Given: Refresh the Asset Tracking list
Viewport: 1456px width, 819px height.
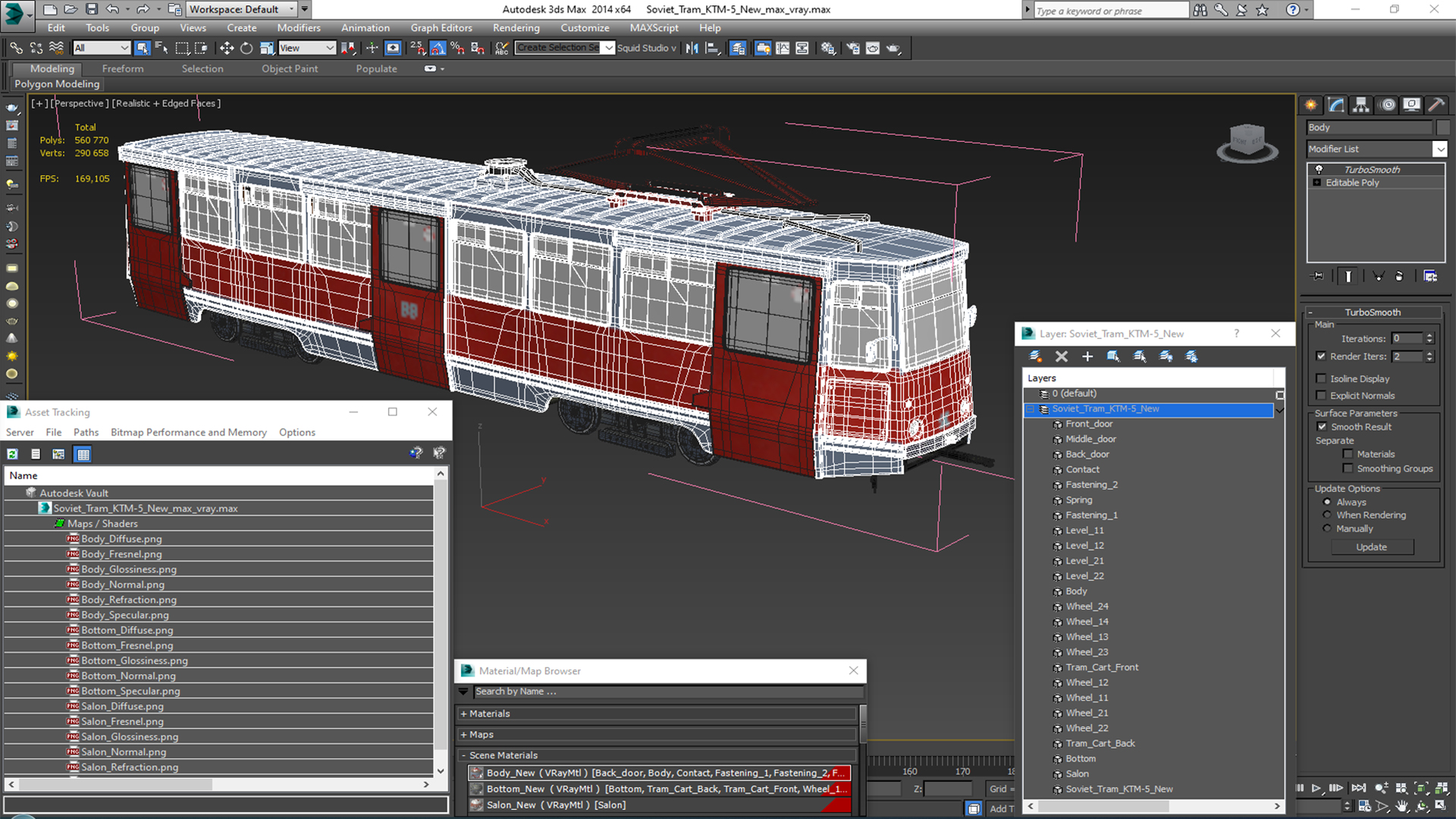Looking at the screenshot, I should [12, 454].
